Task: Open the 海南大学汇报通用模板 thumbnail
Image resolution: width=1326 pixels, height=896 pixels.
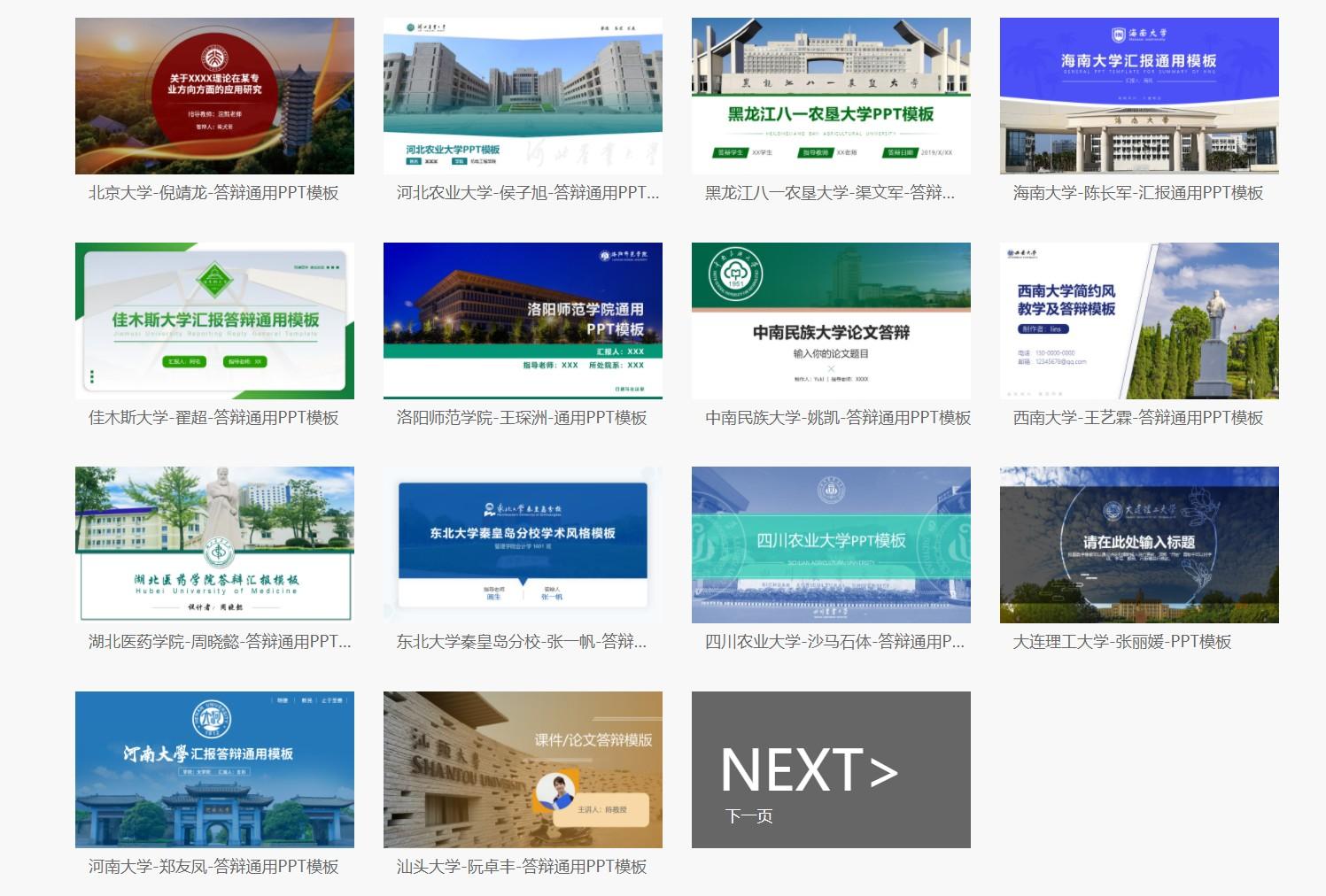Action: pyautogui.click(x=1139, y=96)
